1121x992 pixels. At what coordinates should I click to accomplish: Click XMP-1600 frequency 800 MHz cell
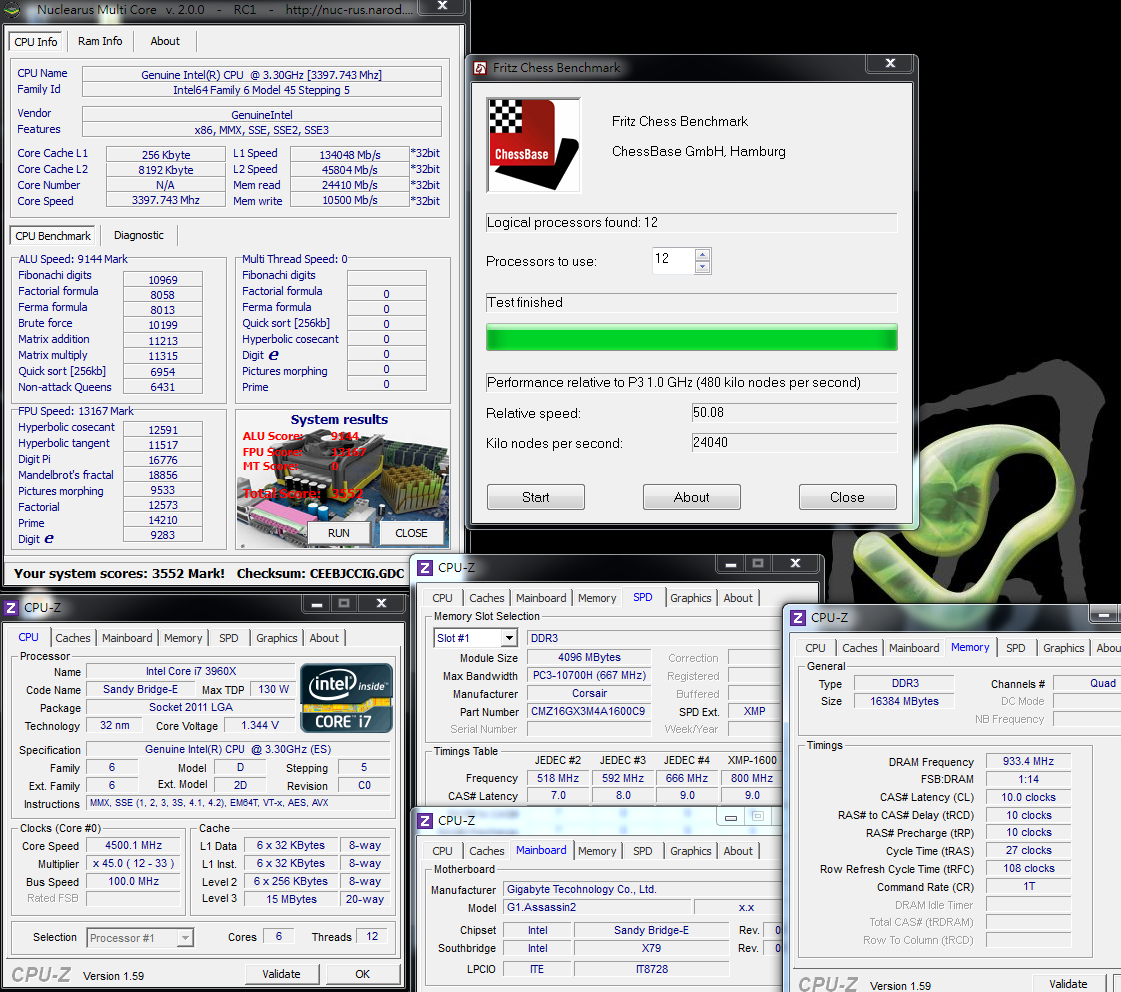coord(751,778)
